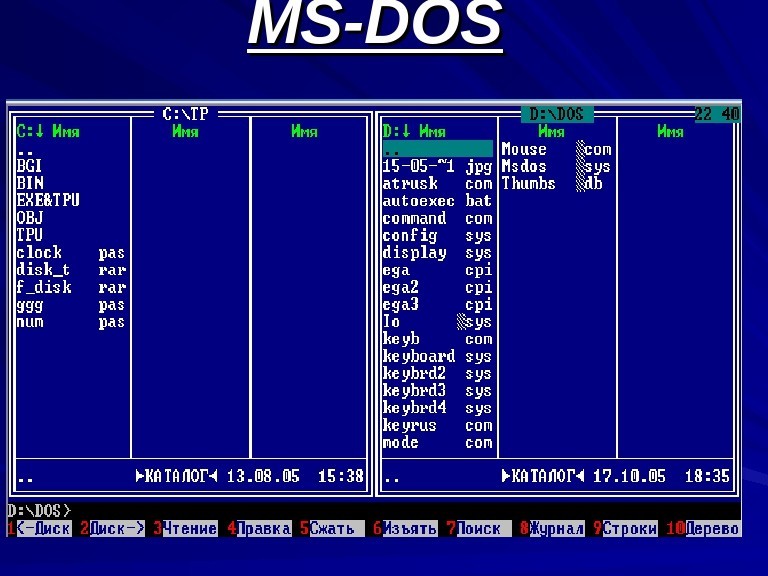
Task: Click the MS-DOS slide title
Action: pos(375,23)
